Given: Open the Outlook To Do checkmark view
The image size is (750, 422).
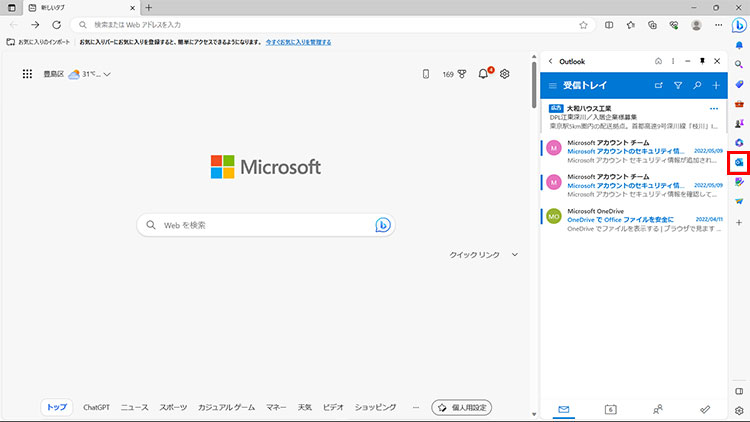Looking at the screenshot, I should tap(705, 409).
